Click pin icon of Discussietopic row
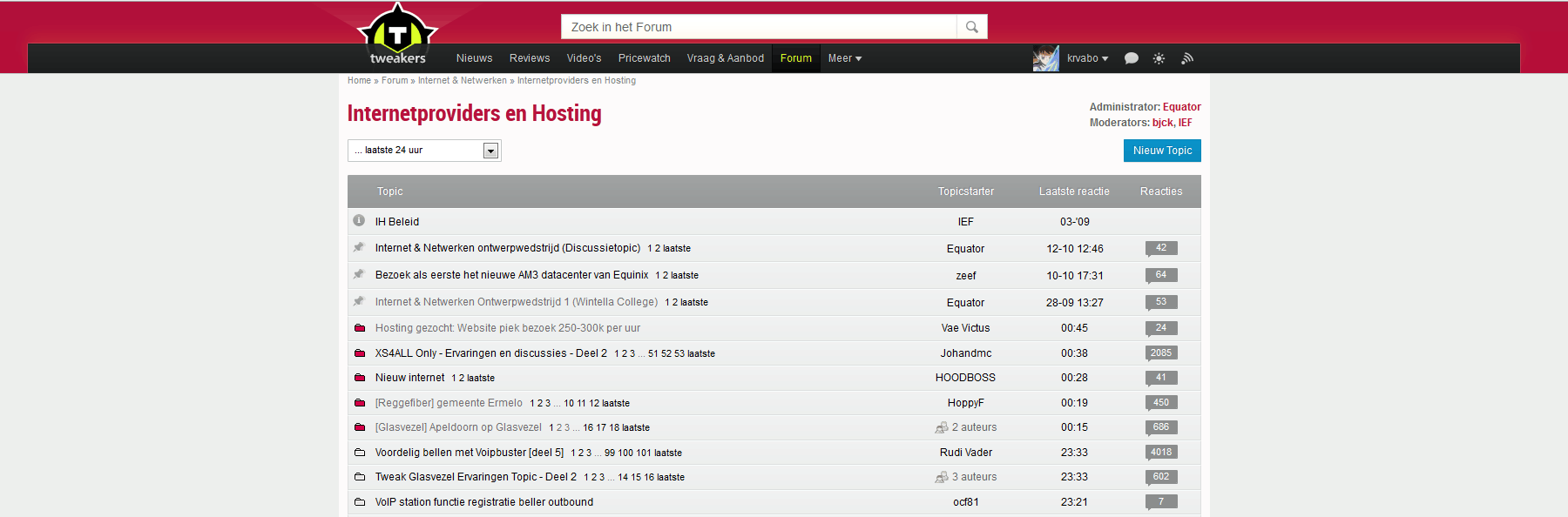 pos(359,247)
